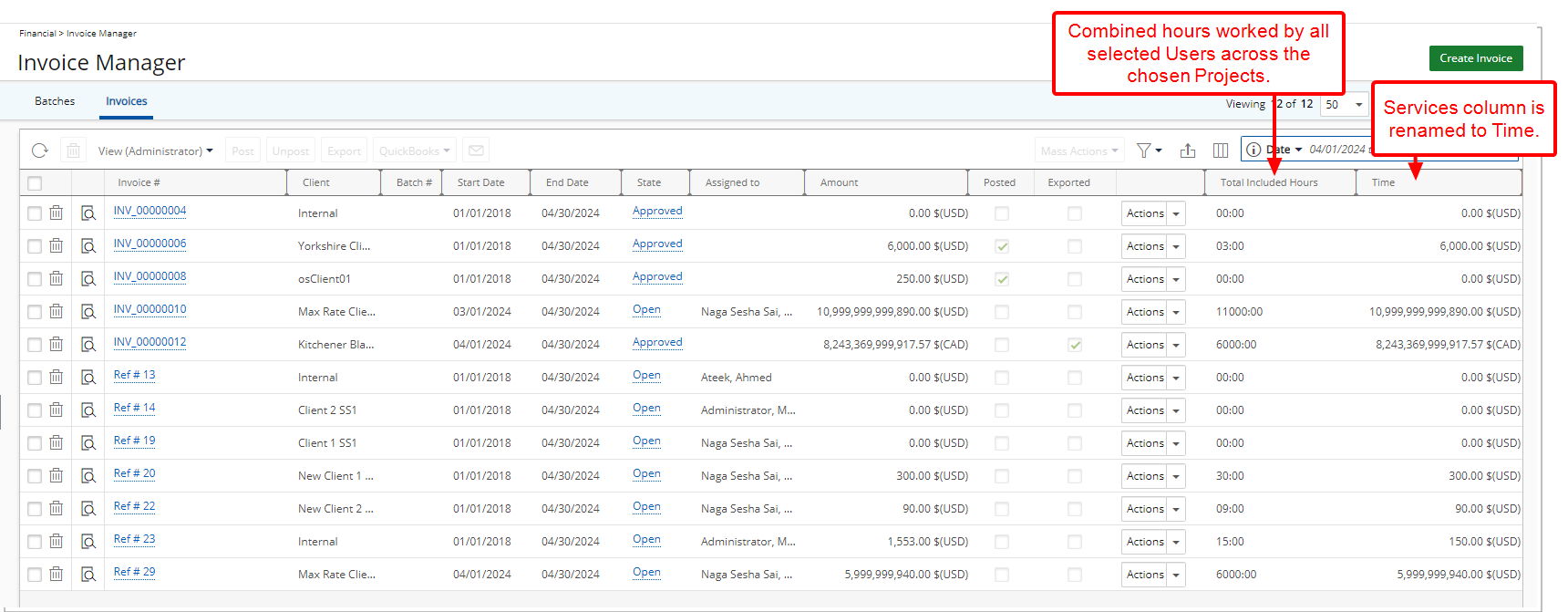The height and width of the screenshot is (612, 1568).
Task: Click the Post toolbar button
Action: tap(242, 150)
